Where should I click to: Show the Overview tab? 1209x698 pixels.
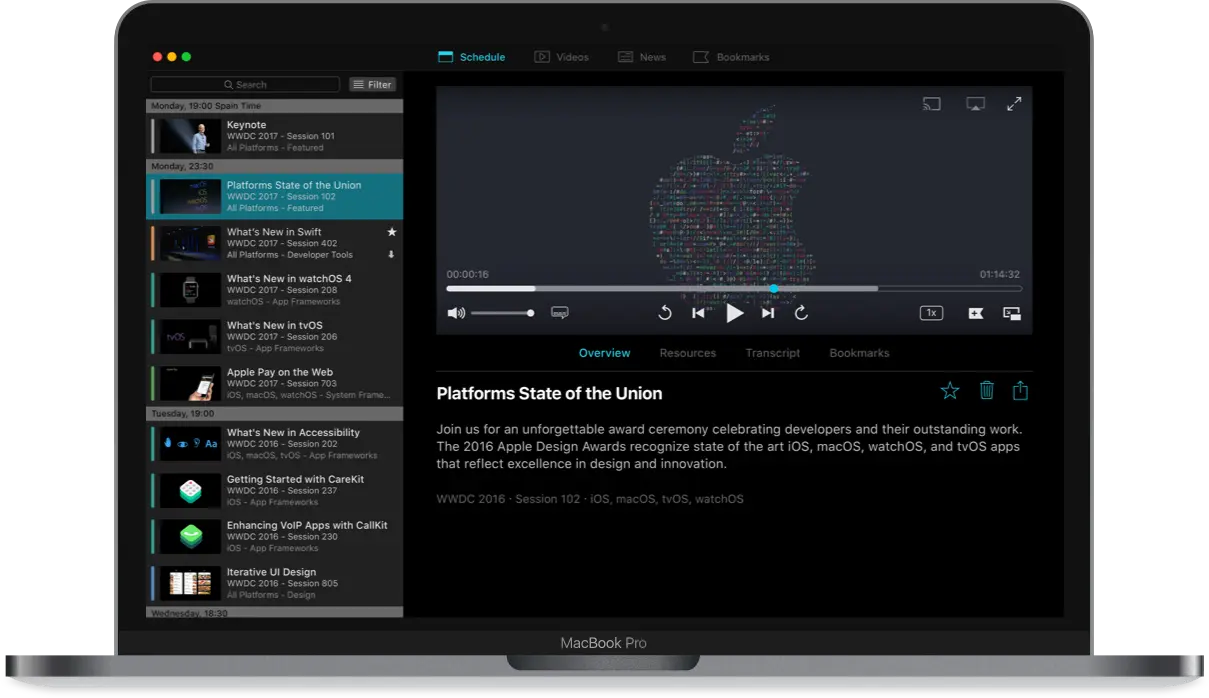(x=605, y=353)
